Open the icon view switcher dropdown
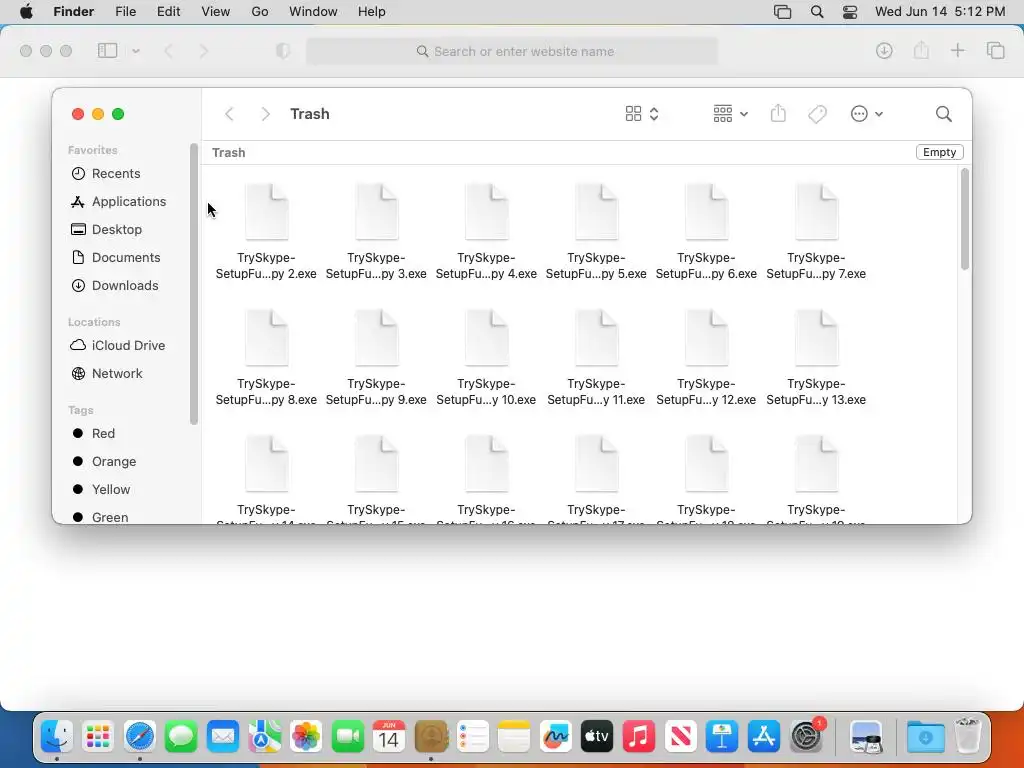 point(642,114)
